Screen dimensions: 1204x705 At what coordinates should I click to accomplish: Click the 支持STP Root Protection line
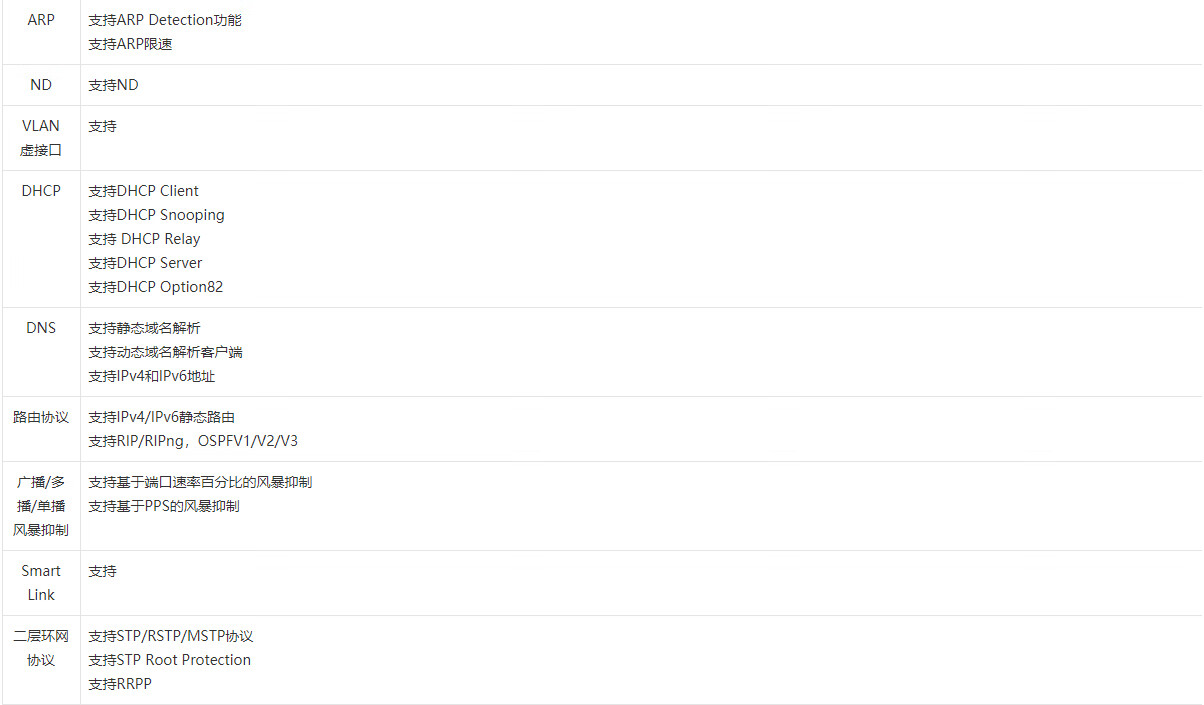pyautogui.click(x=169, y=660)
